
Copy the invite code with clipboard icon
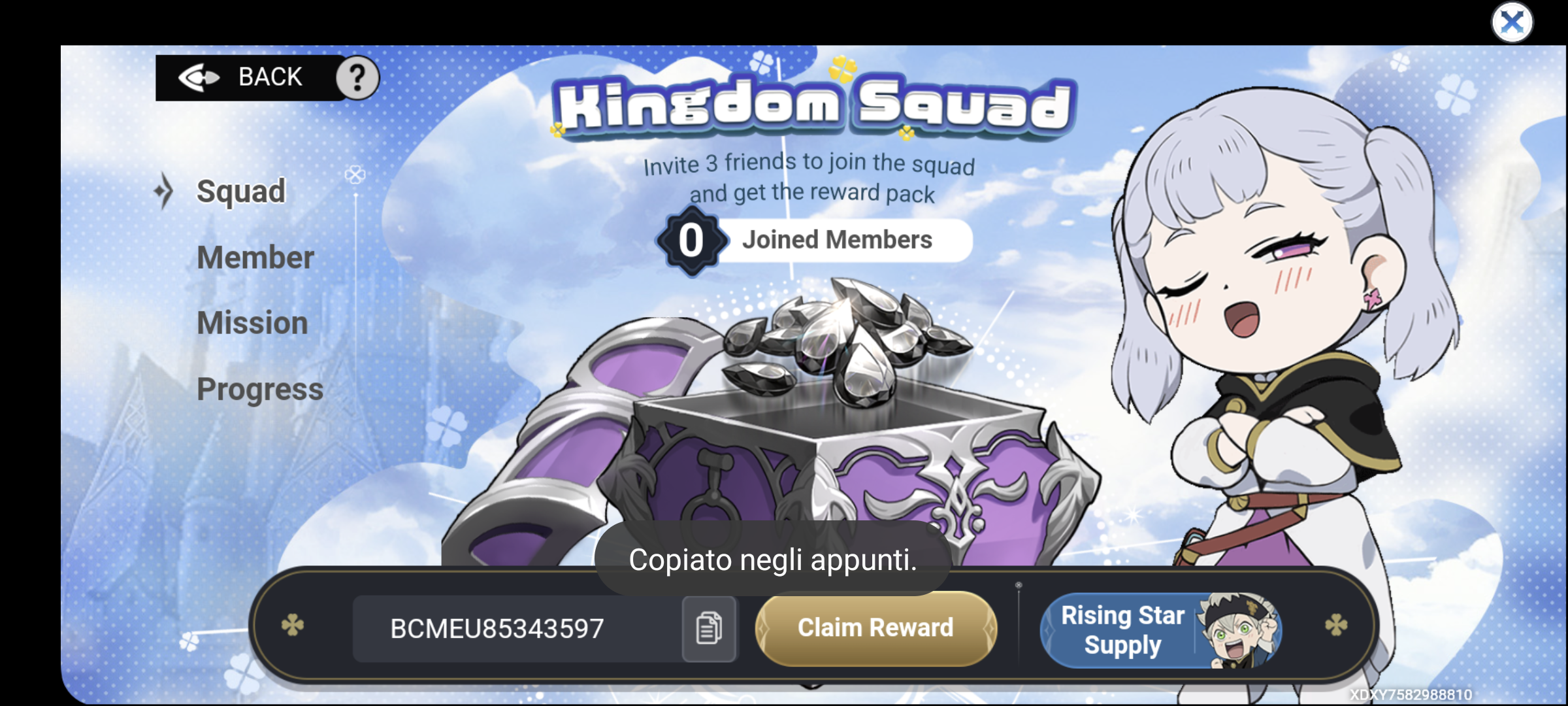[710, 628]
